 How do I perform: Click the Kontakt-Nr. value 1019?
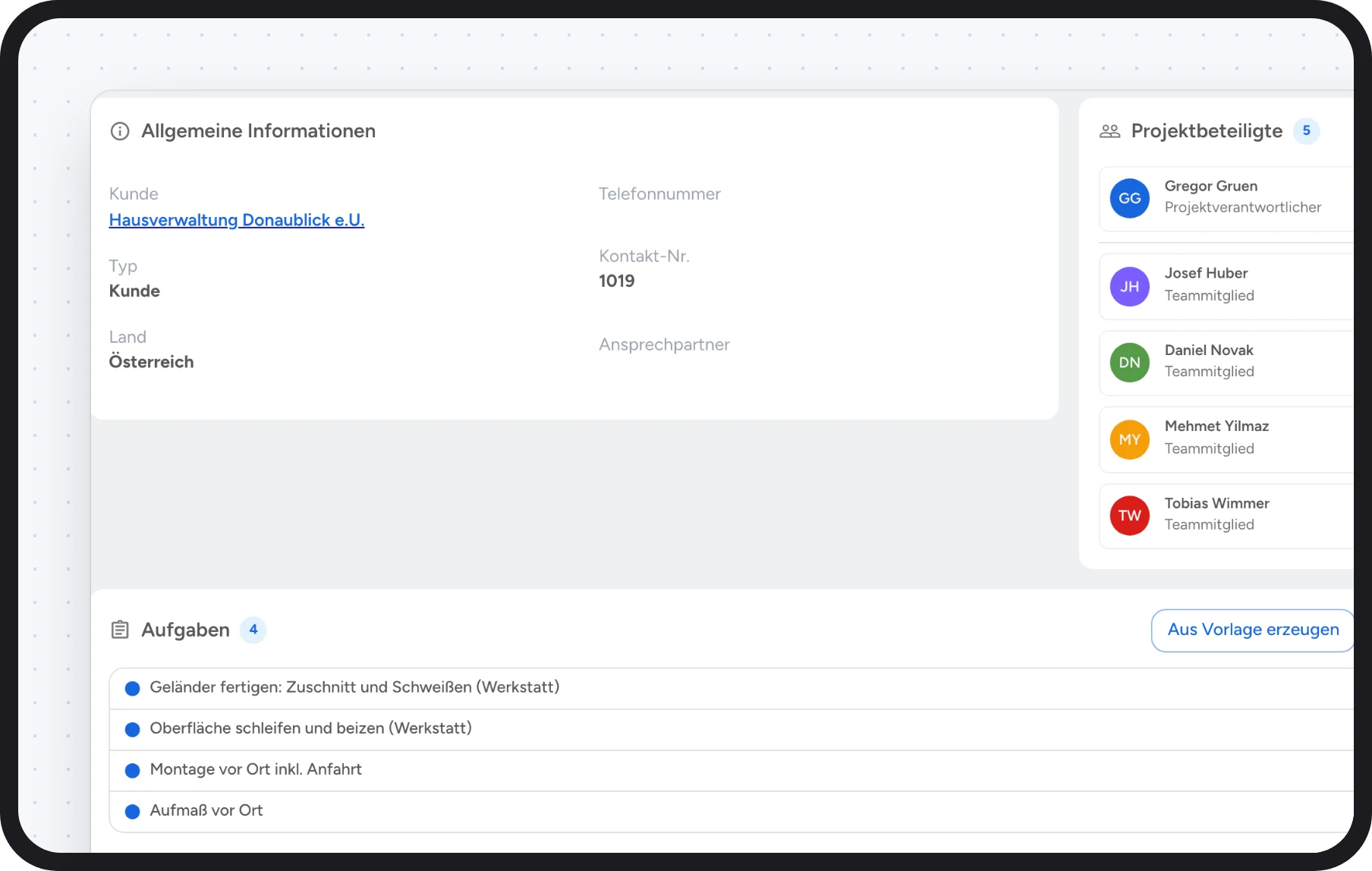(616, 281)
